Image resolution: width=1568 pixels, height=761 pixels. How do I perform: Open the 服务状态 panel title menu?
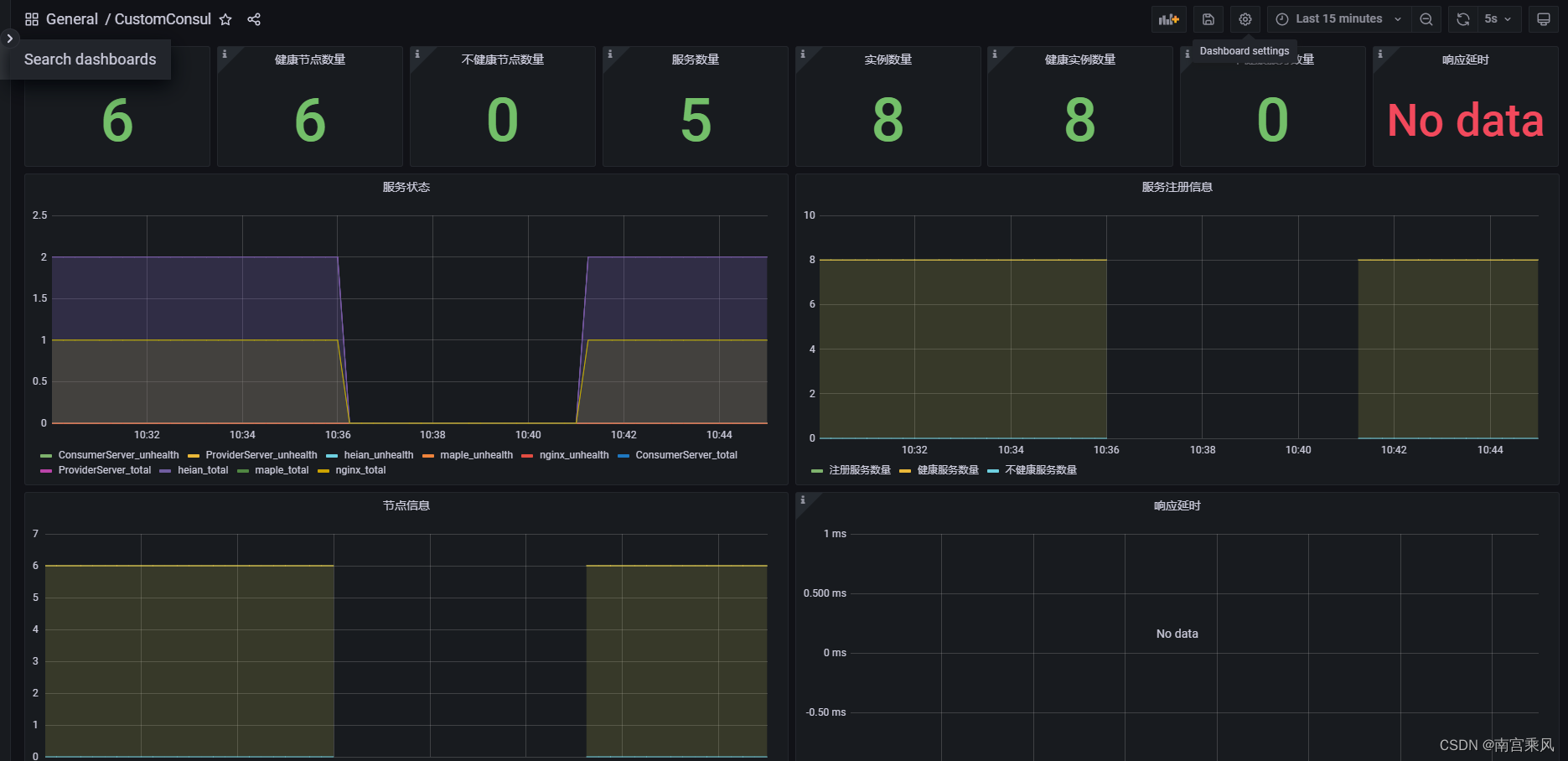[x=406, y=187]
